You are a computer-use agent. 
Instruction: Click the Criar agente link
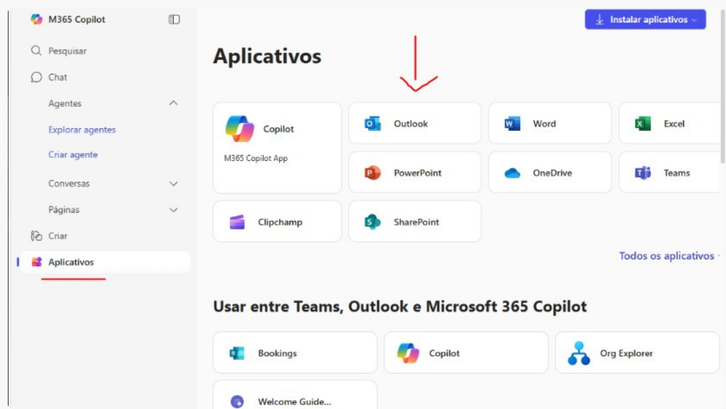[73, 155]
